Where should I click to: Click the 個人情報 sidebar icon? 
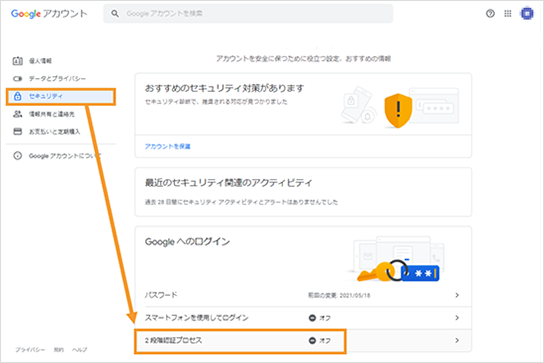(x=17, y=61)
